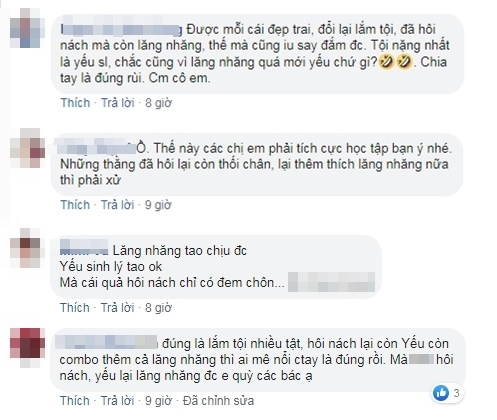This screenshot has width=497, height=420.
Task: Click the '9 giờ' timestamp of second comment
Action: 158,205
